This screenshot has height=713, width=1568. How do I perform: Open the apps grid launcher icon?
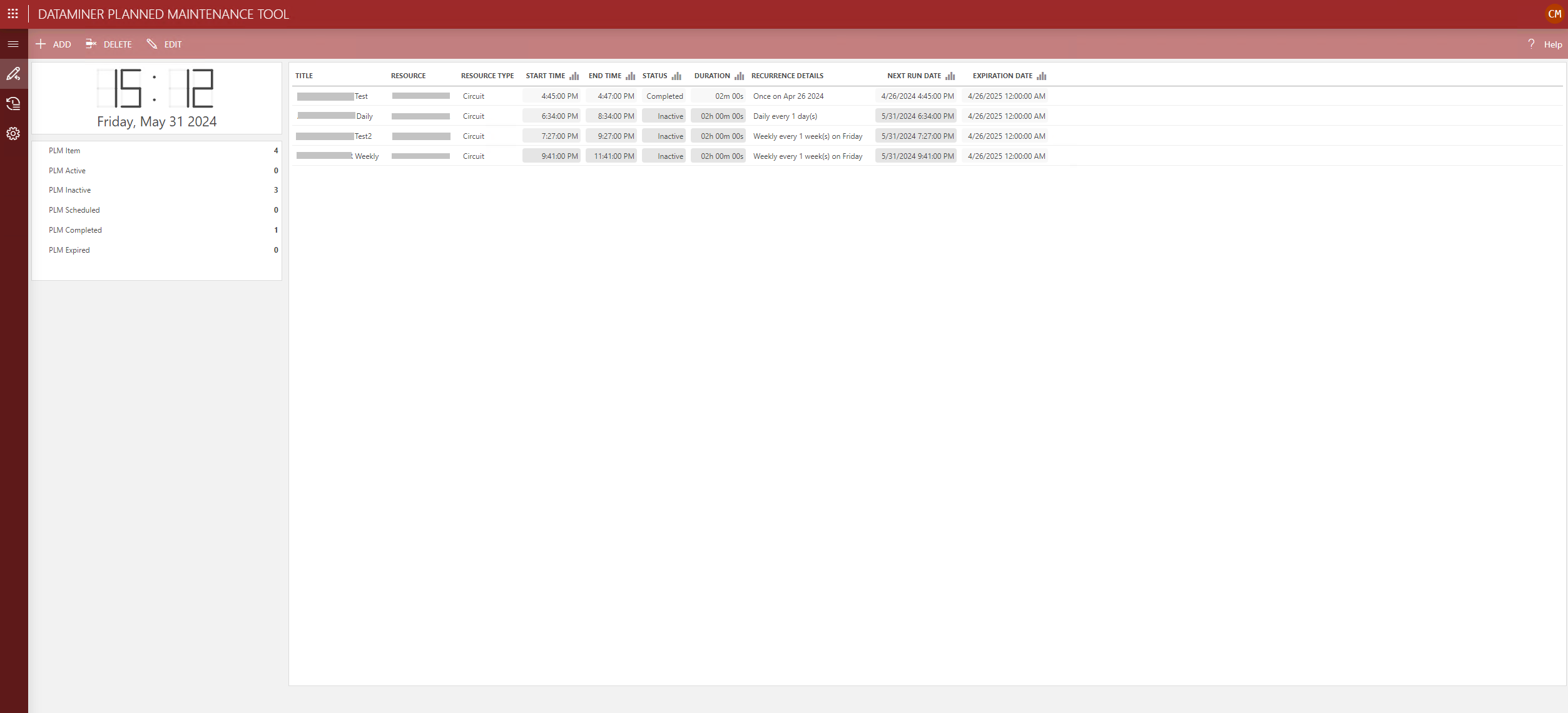(x=13, y=14)
